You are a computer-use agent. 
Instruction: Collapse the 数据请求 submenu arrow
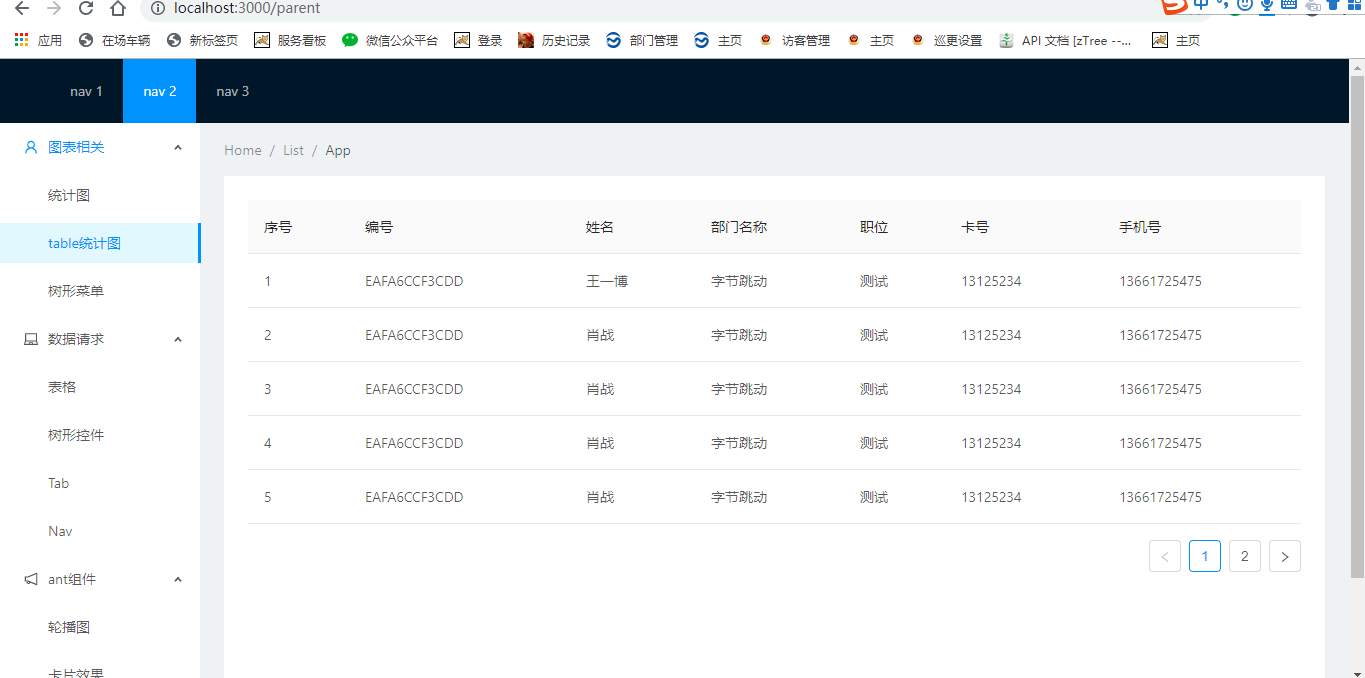pos(178,339)
